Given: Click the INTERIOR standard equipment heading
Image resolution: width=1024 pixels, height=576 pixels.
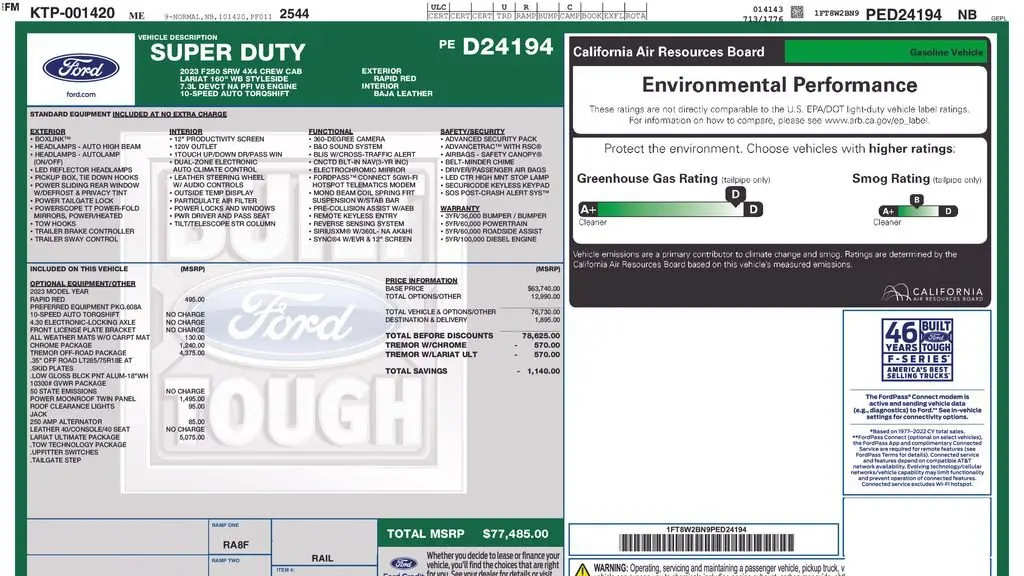Looking at the screenshot, I should point(185,132).
